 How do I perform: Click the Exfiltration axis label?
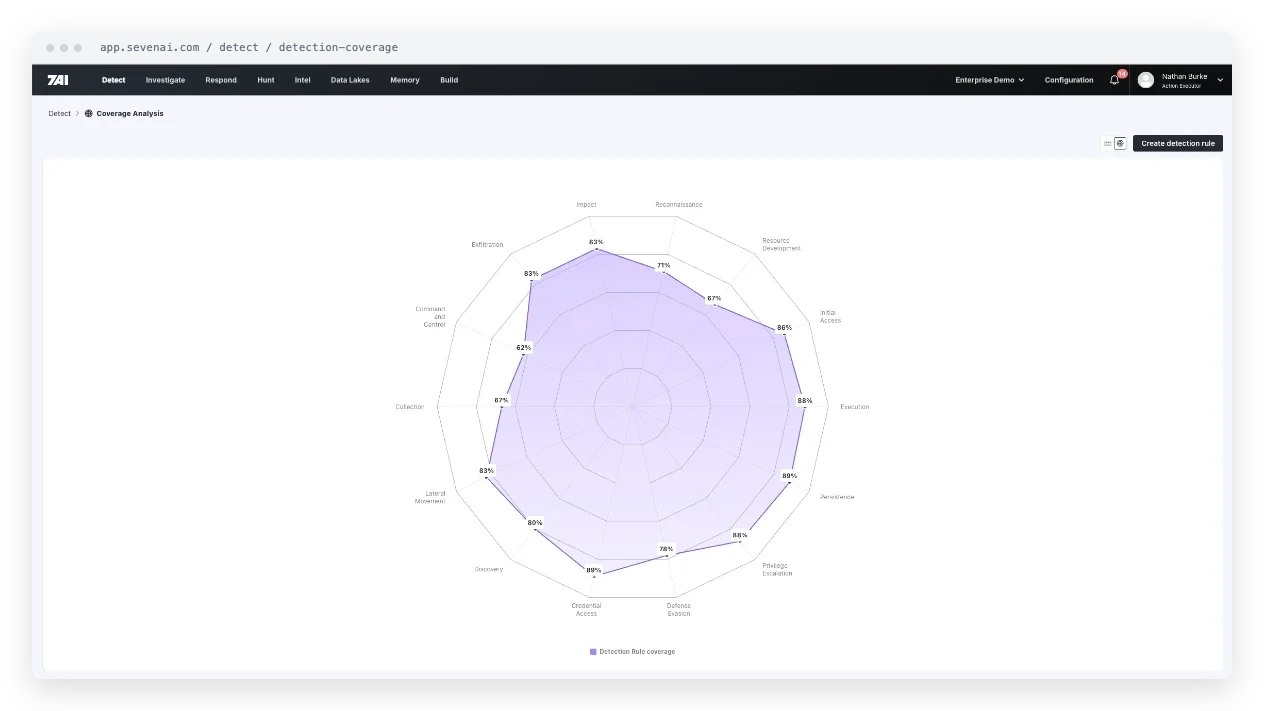(x=488, y=245)
